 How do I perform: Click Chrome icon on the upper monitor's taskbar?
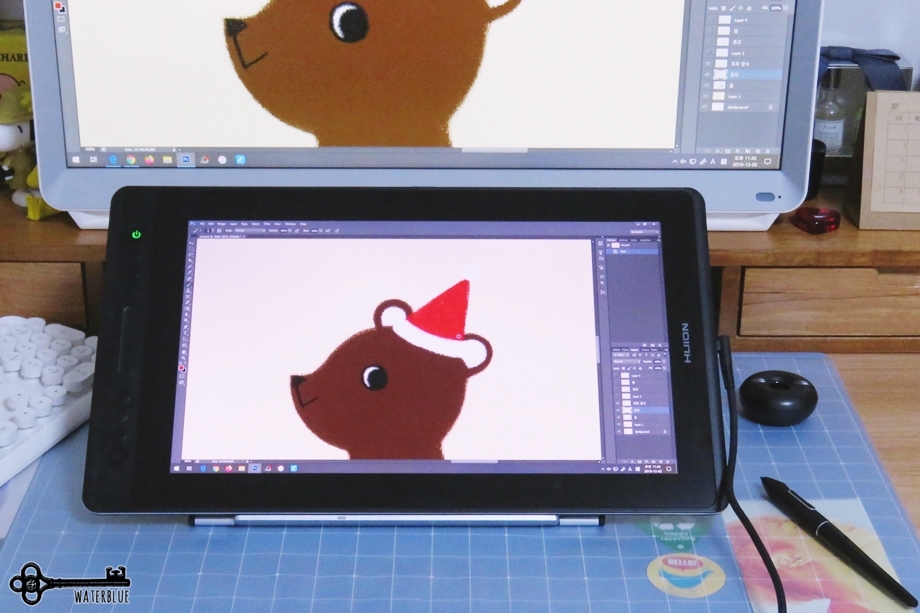coord(131,160)
